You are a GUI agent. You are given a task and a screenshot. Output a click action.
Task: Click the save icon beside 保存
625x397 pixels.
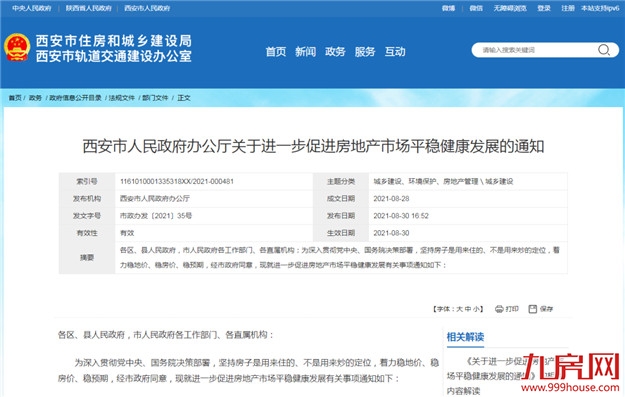tap(533, 309)
